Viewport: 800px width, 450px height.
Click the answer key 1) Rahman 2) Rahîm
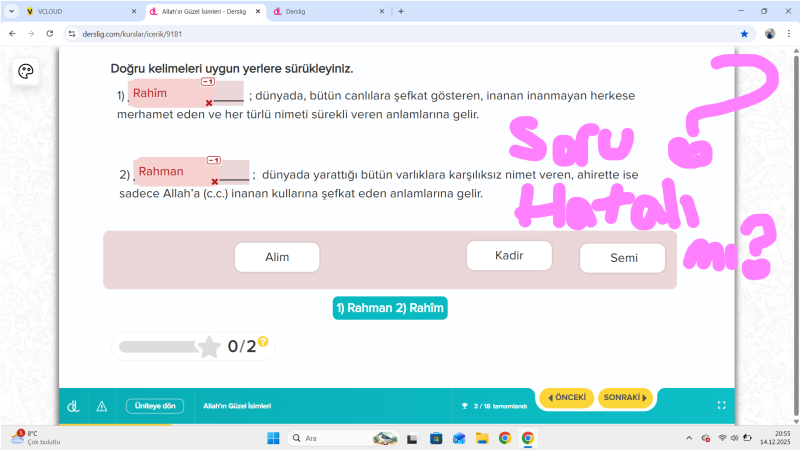390,308
